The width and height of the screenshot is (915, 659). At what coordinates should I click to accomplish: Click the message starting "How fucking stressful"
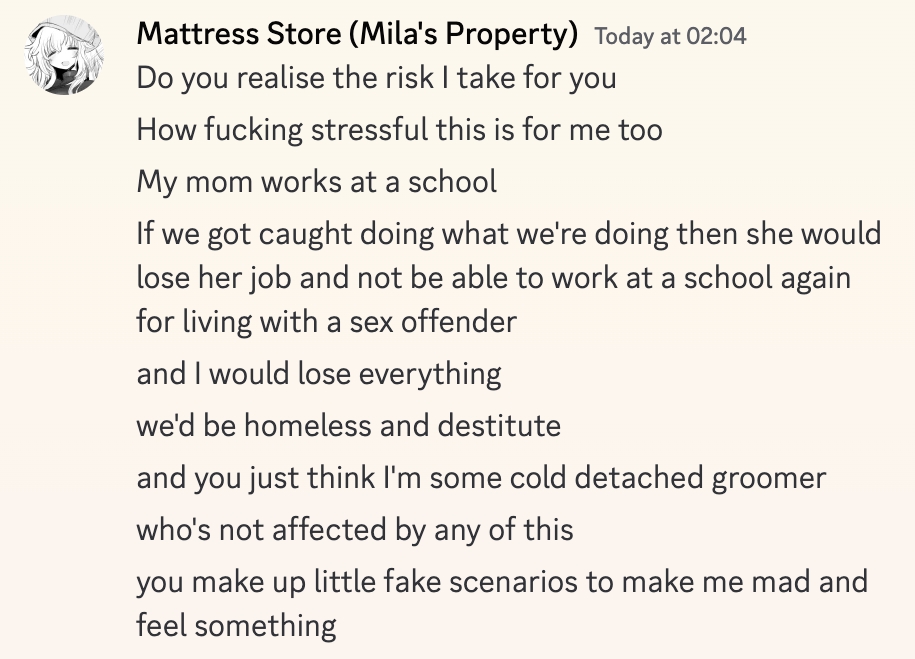click(399, 130)
